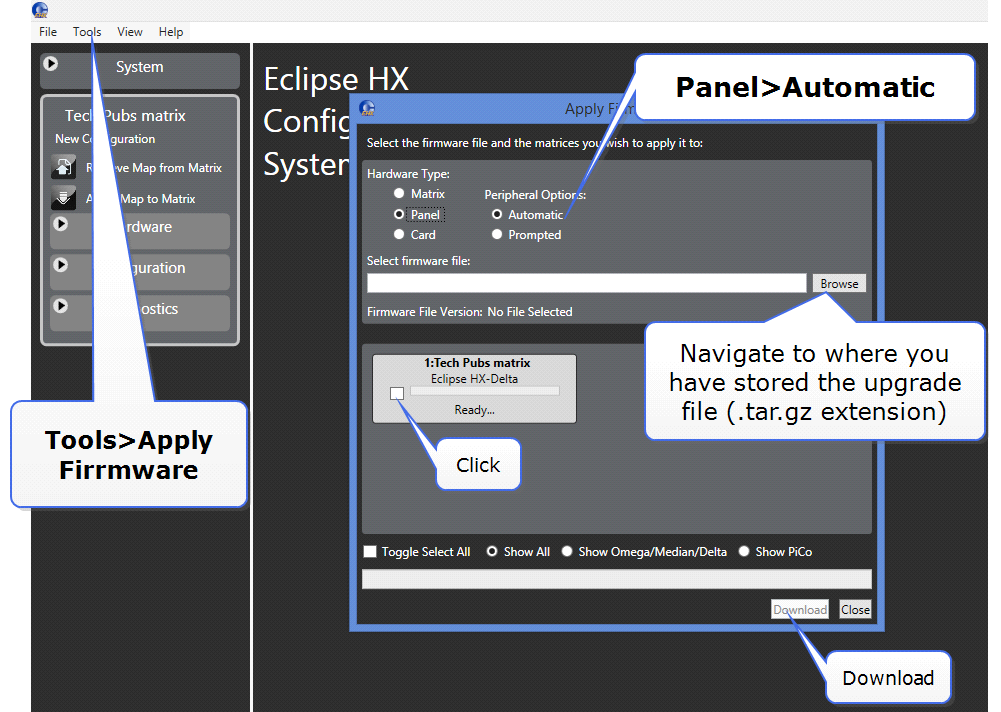
Task: Expand the System section arrow
Action: tap(50, 64)
